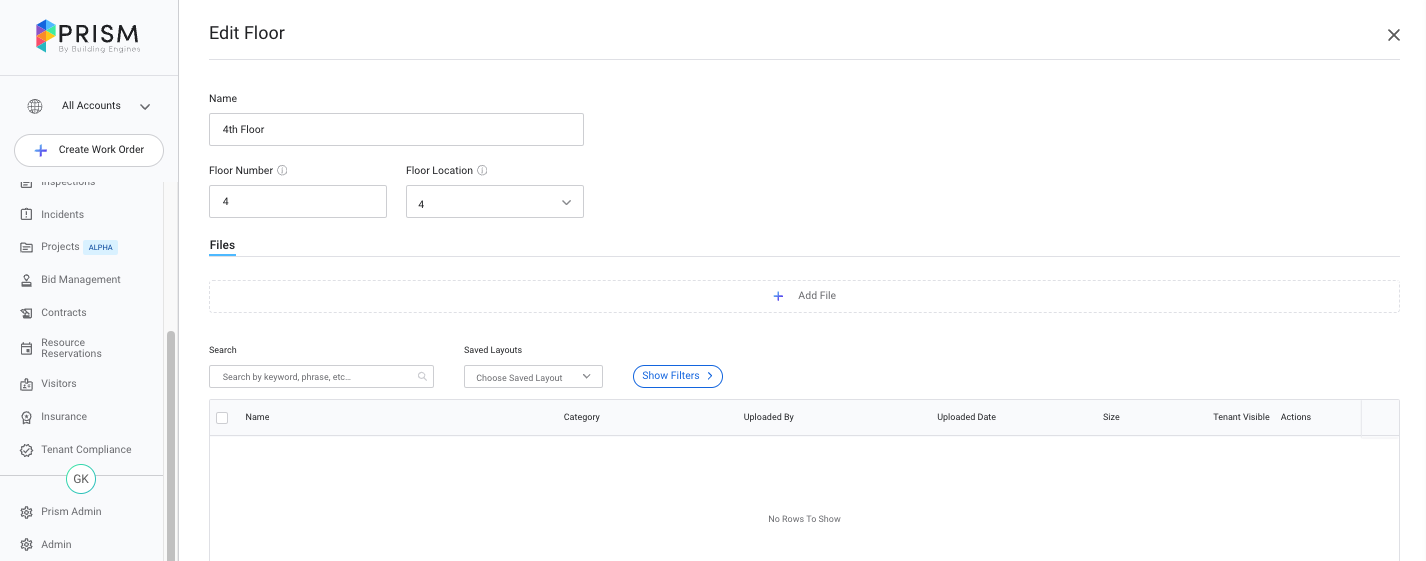1426x561 pixels.
Task: Click the Visitors sidebar icon
Action: point(27,384)
